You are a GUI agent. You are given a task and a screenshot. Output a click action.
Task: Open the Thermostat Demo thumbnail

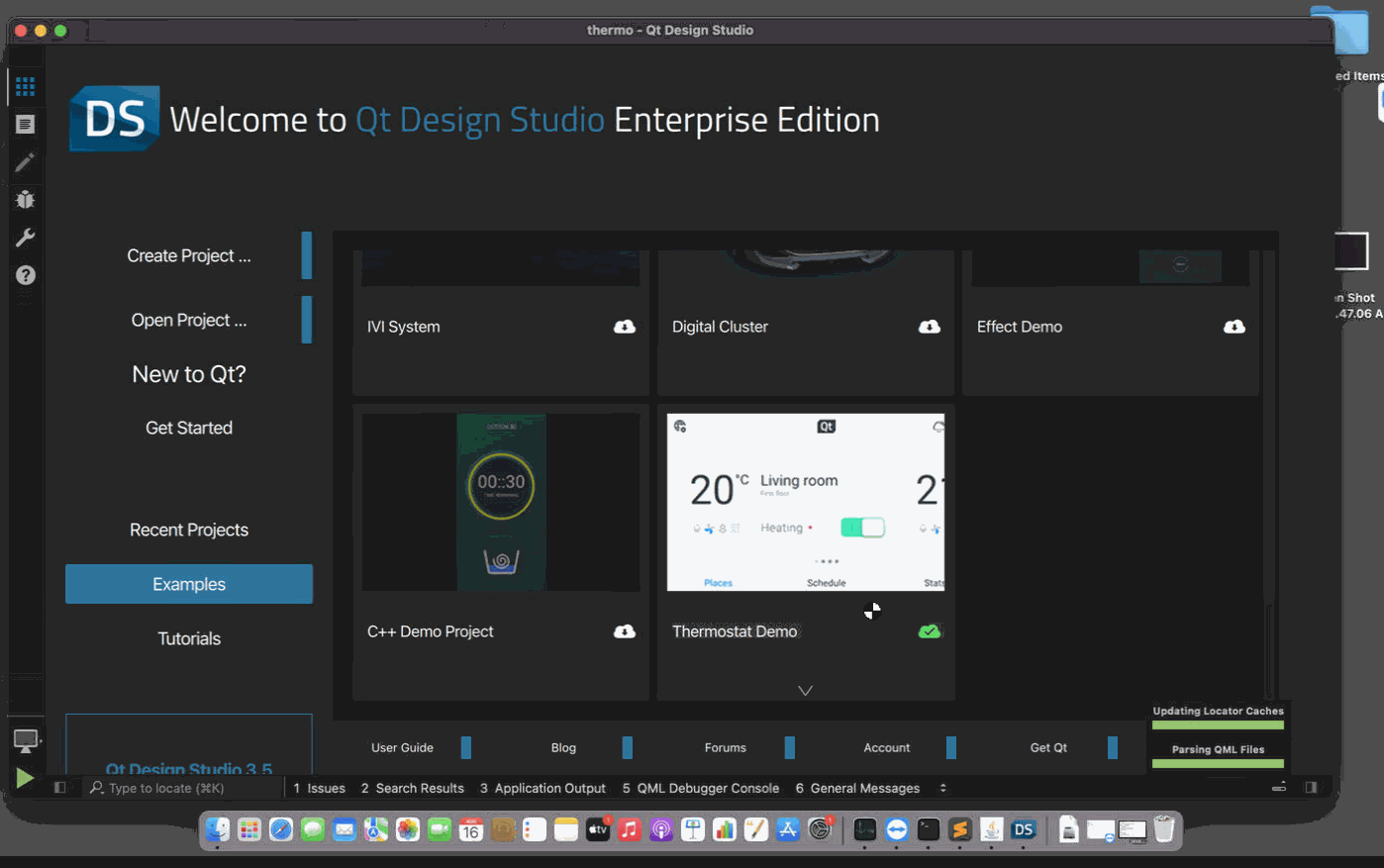point(806,502)
